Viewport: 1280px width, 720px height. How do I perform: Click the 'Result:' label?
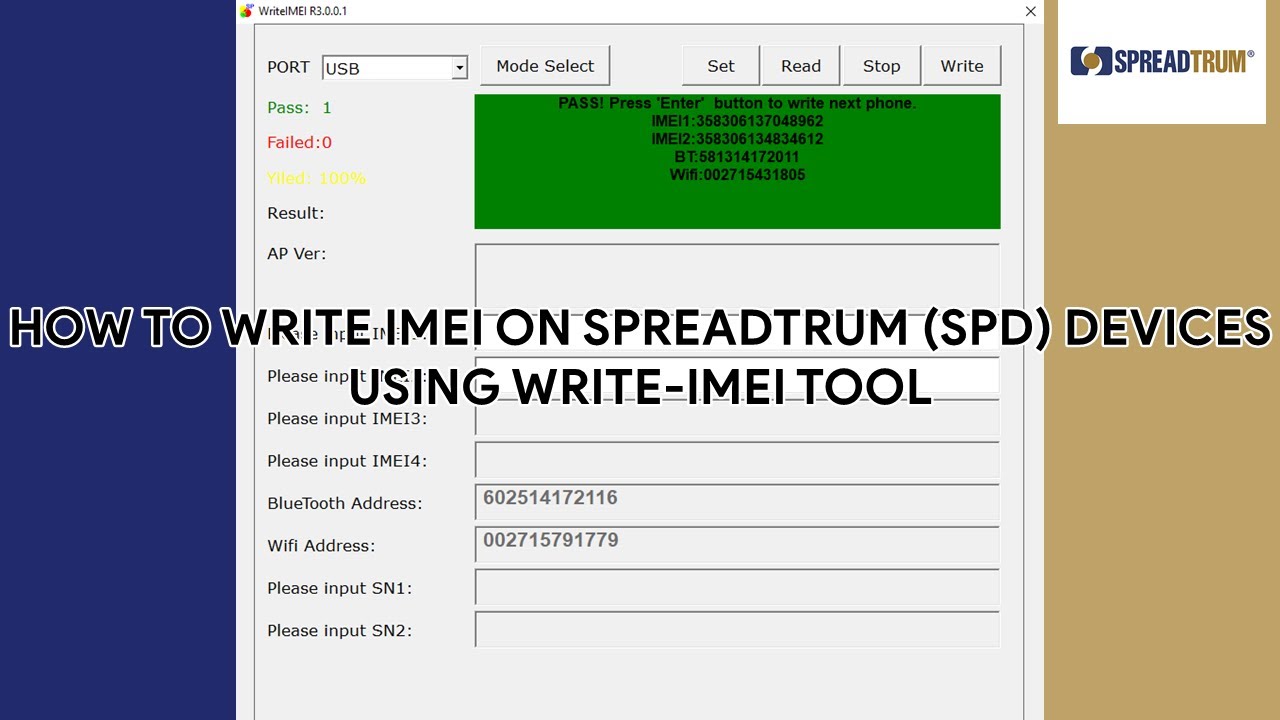[x=296, y=213]
